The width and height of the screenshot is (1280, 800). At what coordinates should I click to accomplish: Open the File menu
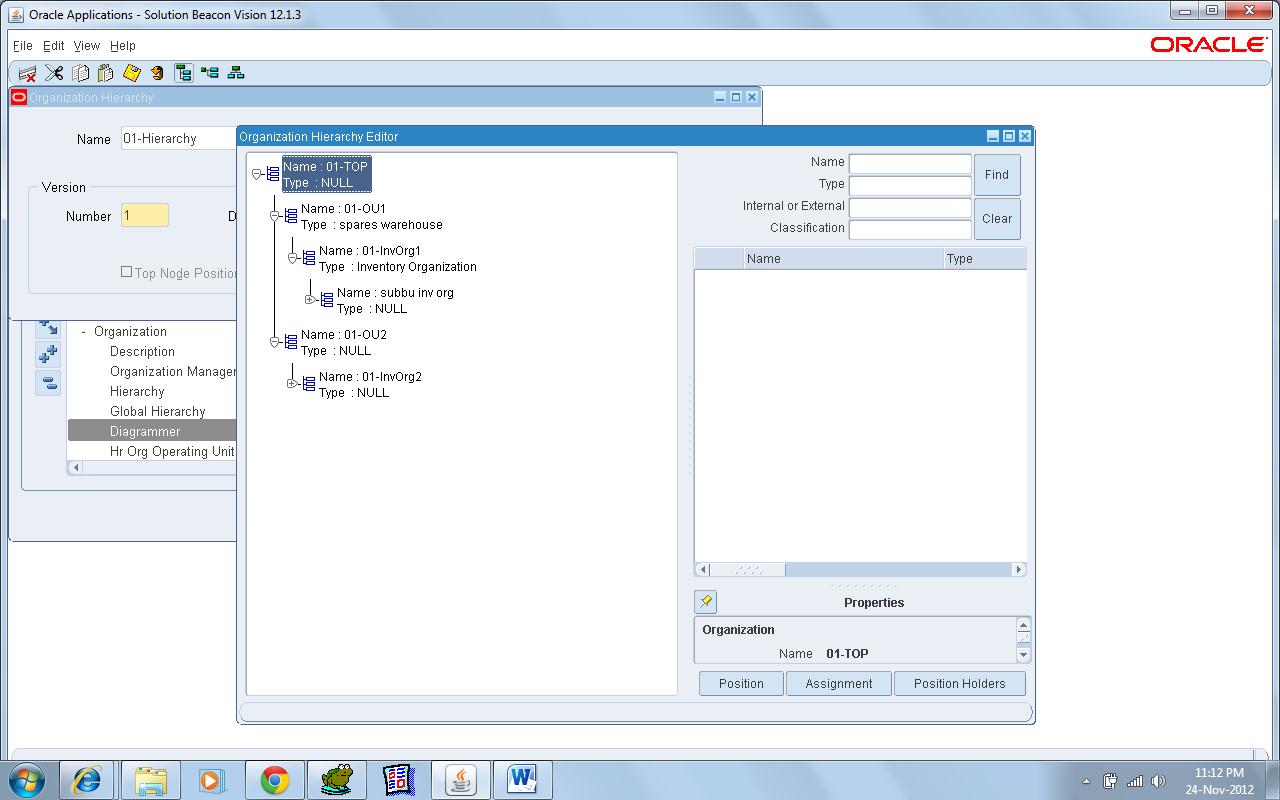[x=22, y=45]
